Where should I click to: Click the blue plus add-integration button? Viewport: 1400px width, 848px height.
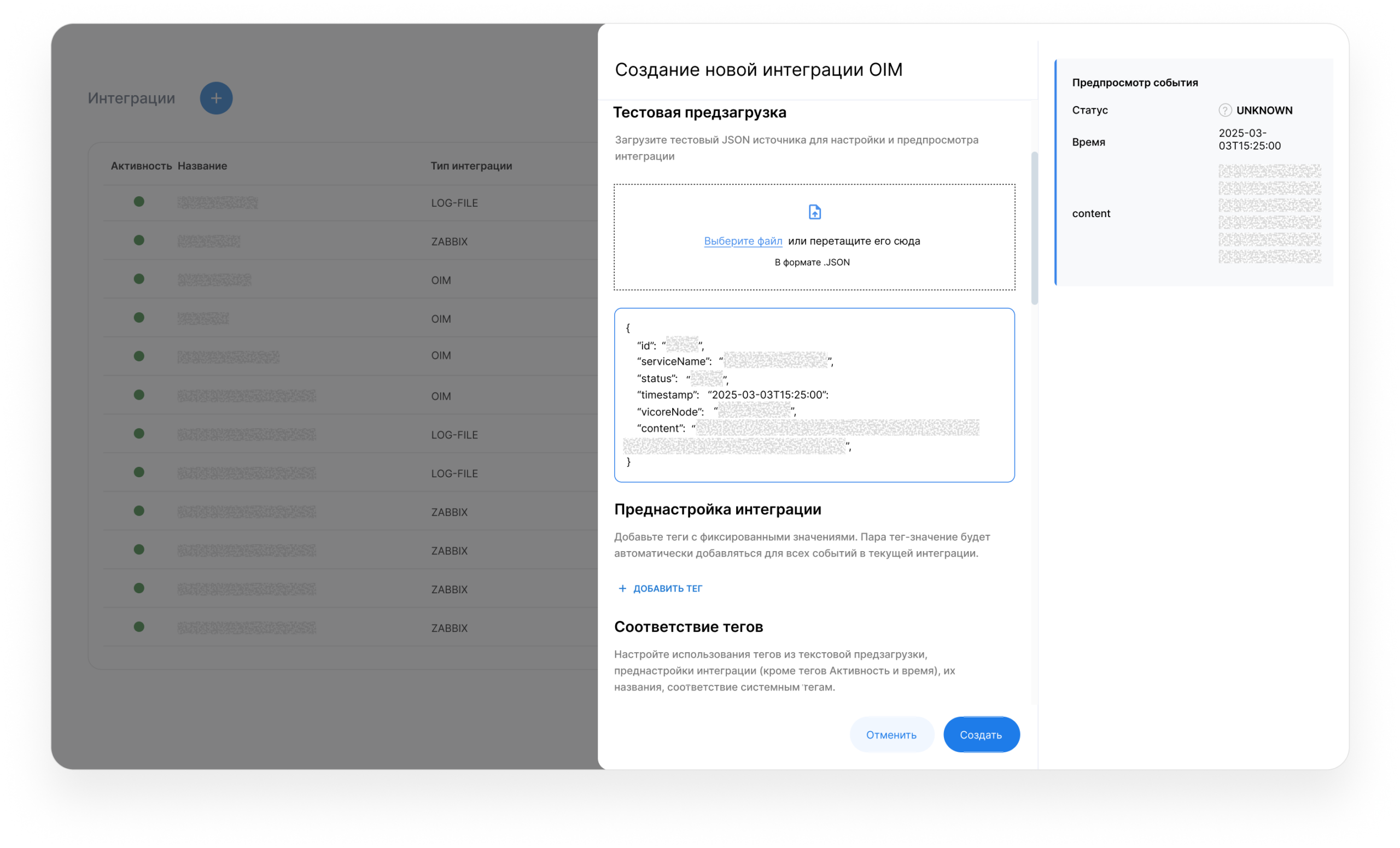coord(216,98)
